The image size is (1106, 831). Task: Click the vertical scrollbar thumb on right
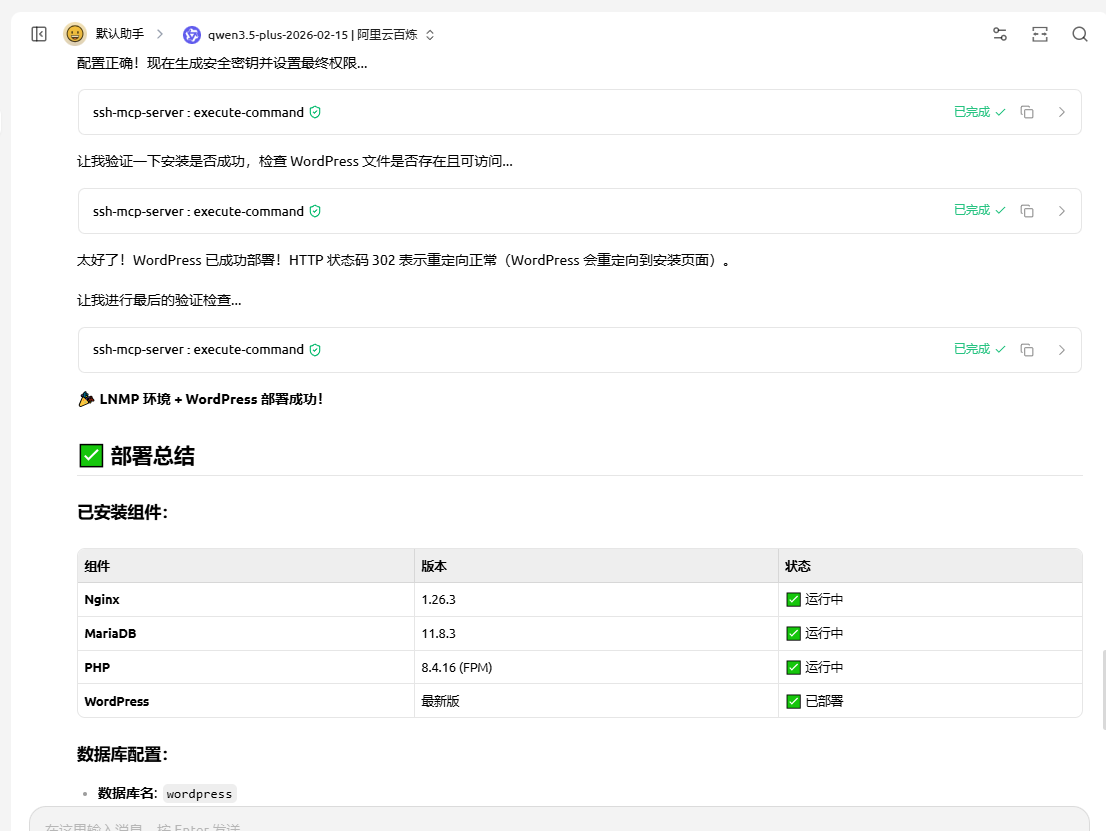tap(1103, 690)
